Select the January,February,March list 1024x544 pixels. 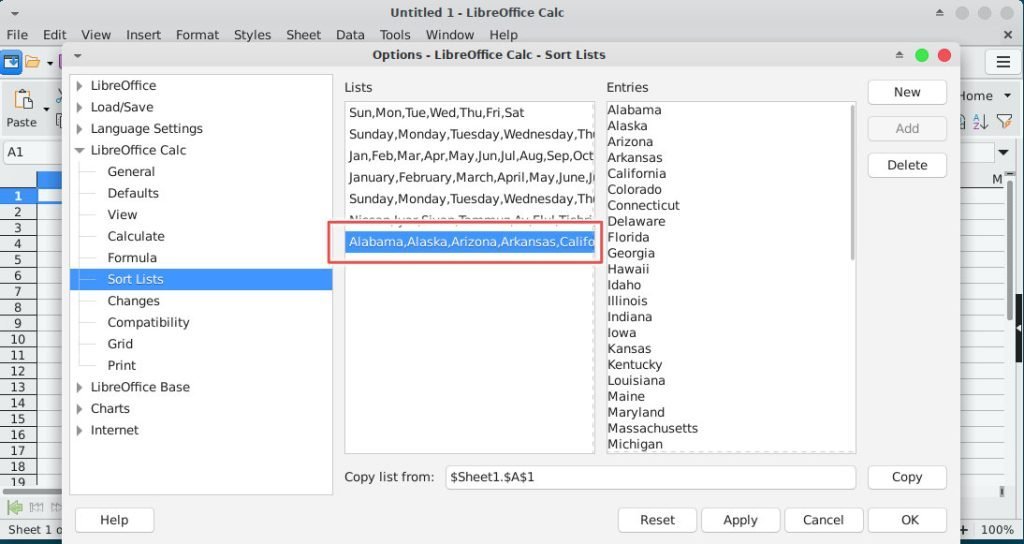coord(469,178)
